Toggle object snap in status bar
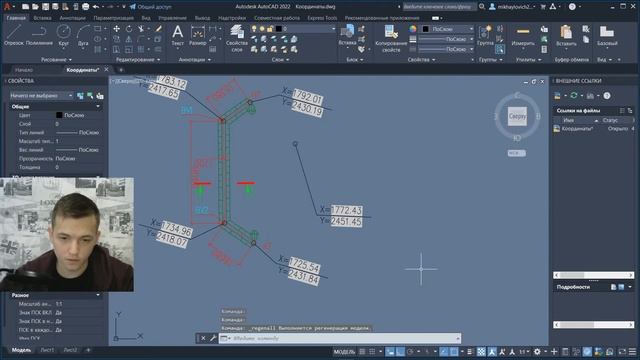Image resolution: width=640 pixels, height=360 pixels. [453, 351]
